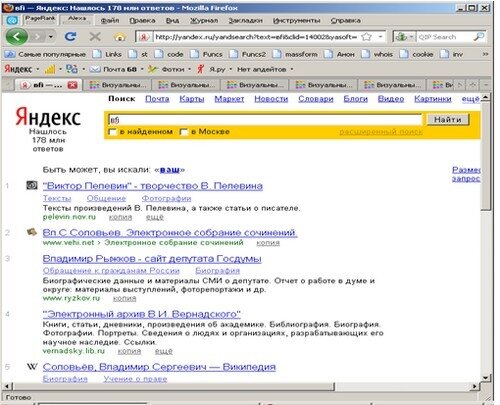Expand the Нет апдейтов dropdown
The image size is (500, 405).
click(292, 69)
